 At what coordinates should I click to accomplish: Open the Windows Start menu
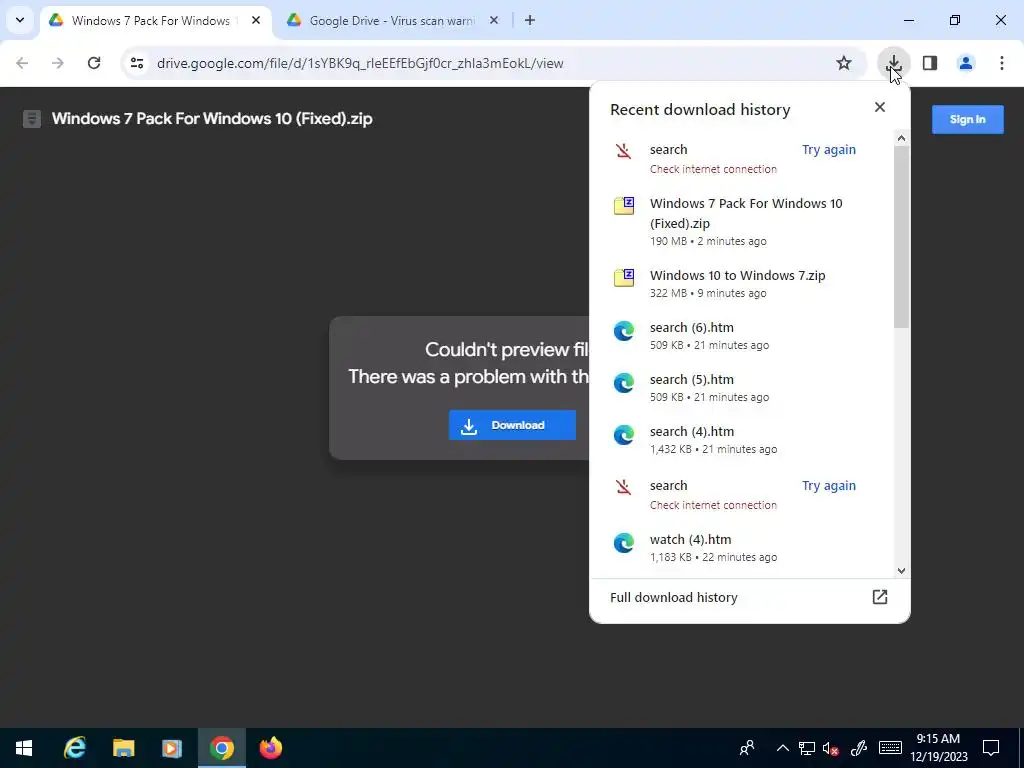pyautogui.click(x=24, y=748)
